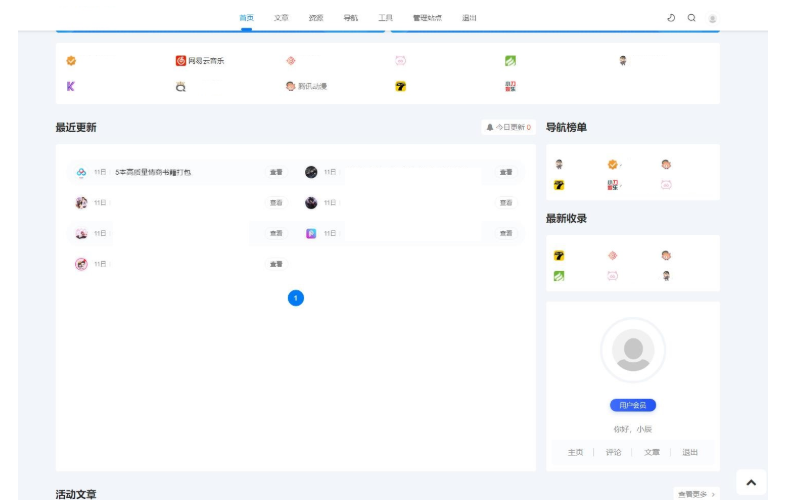
Task: Open 5本高质量侦奇书籍打包 post
Action: pos(153,172)
